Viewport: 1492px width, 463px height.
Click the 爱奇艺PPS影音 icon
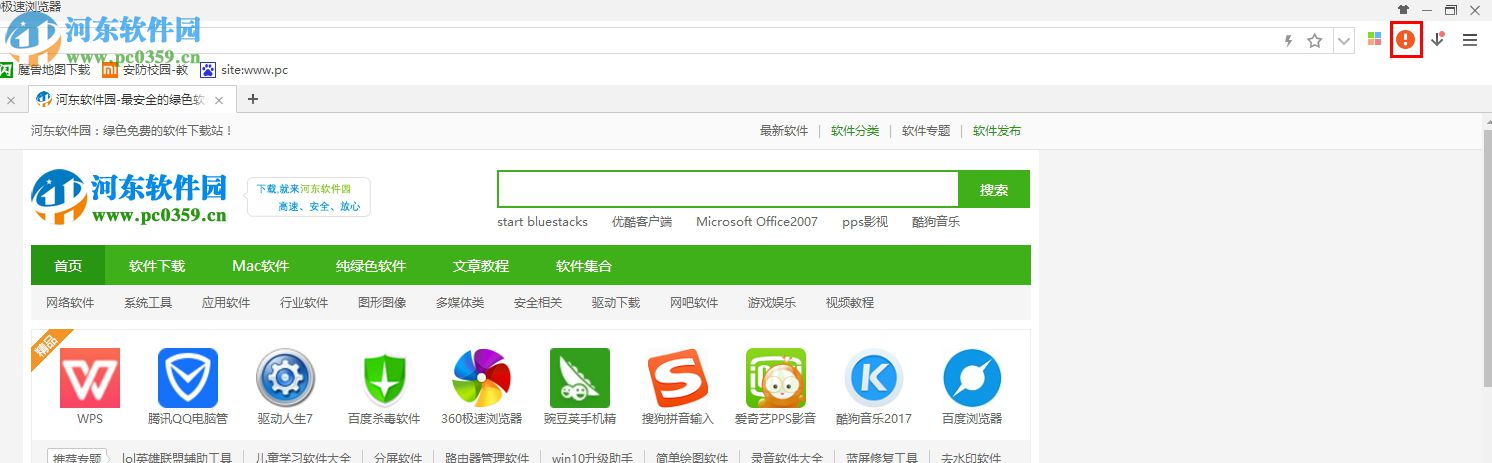click(776, 378)
